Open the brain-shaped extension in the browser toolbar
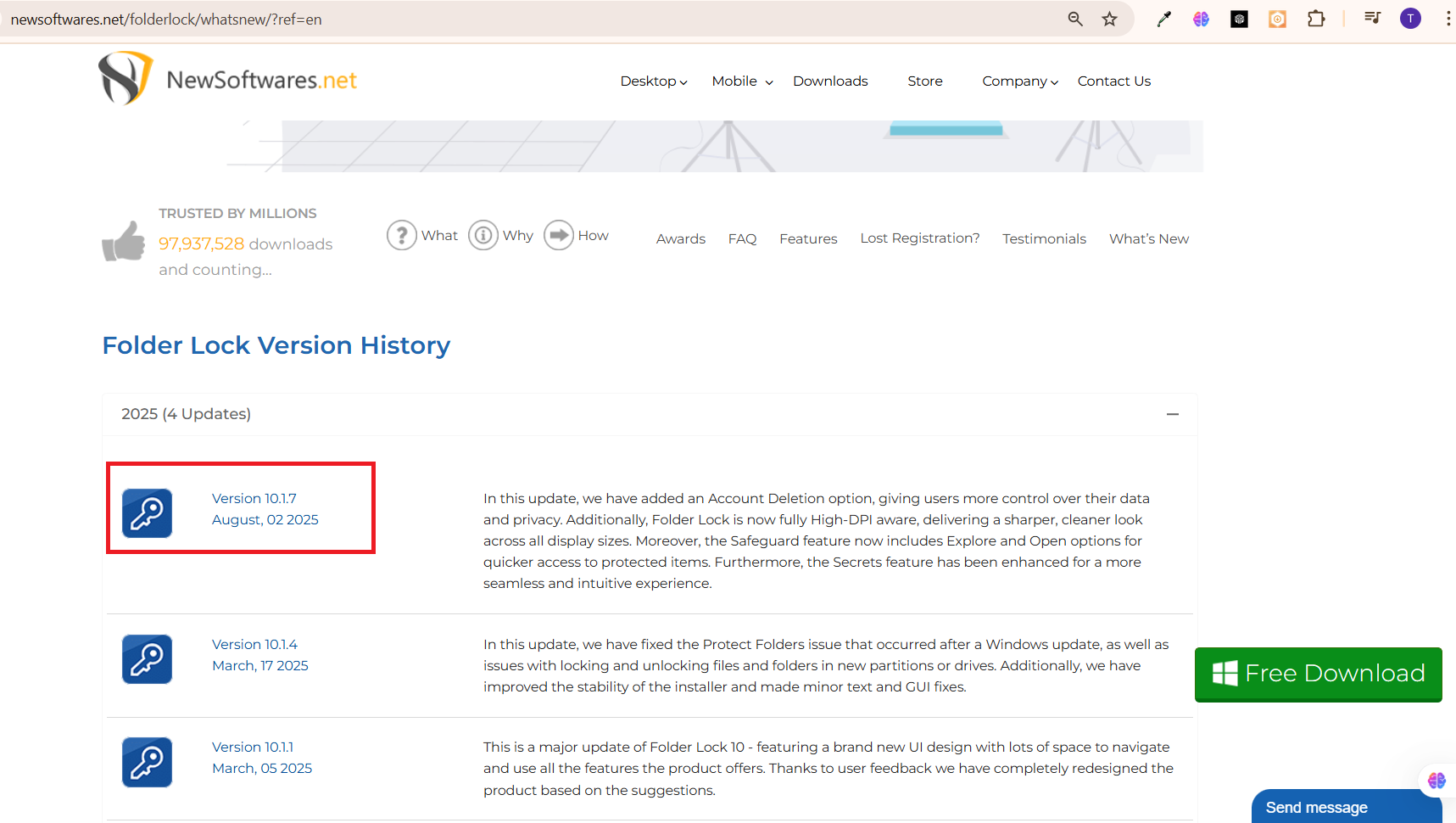 pyautogui.click(x=1201, y=19)
